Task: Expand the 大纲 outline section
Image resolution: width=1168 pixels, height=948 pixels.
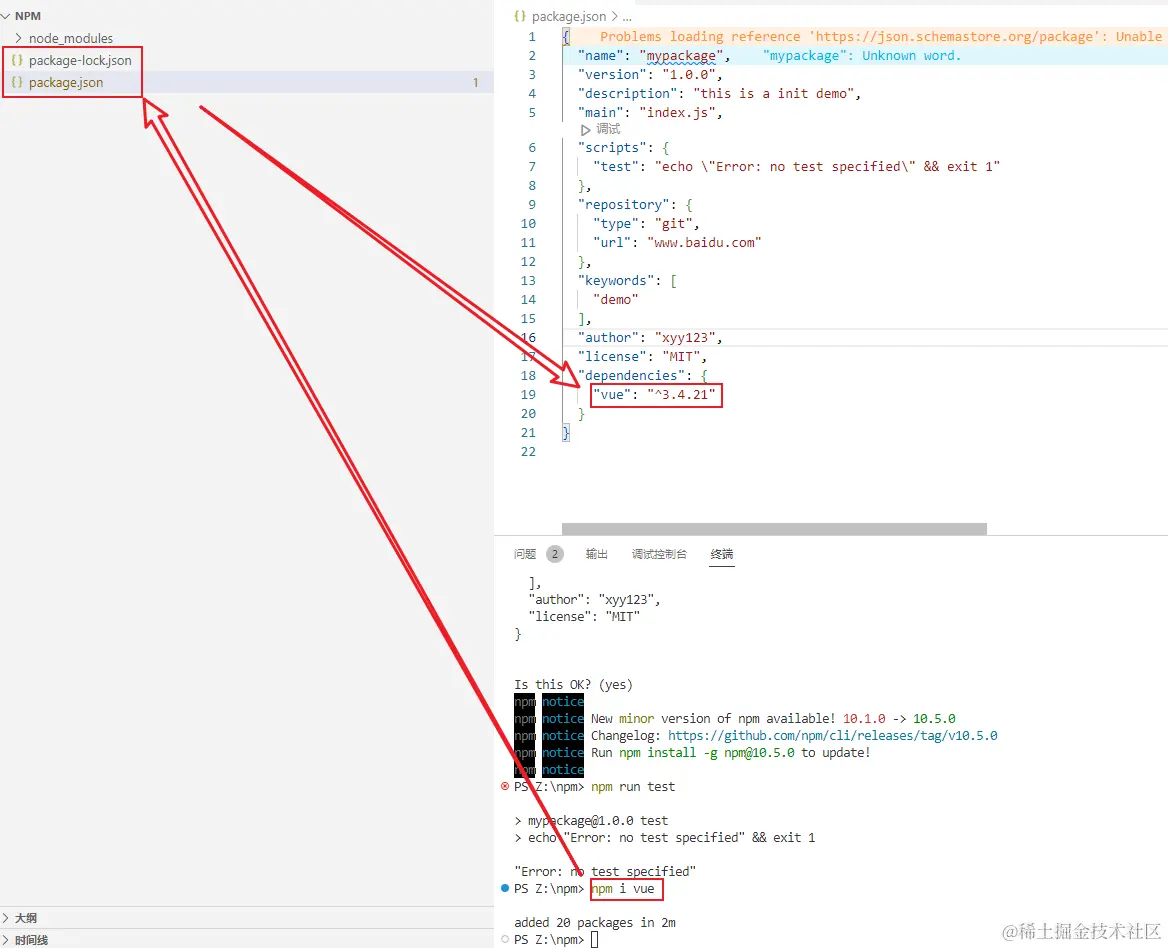Action: click(25, 917)
